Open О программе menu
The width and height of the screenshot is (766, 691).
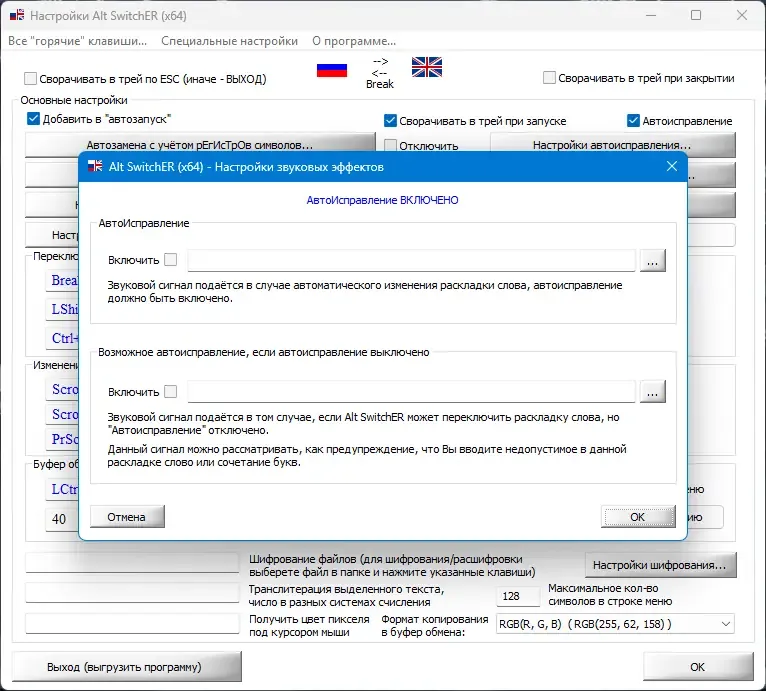(x=354, y=41)
